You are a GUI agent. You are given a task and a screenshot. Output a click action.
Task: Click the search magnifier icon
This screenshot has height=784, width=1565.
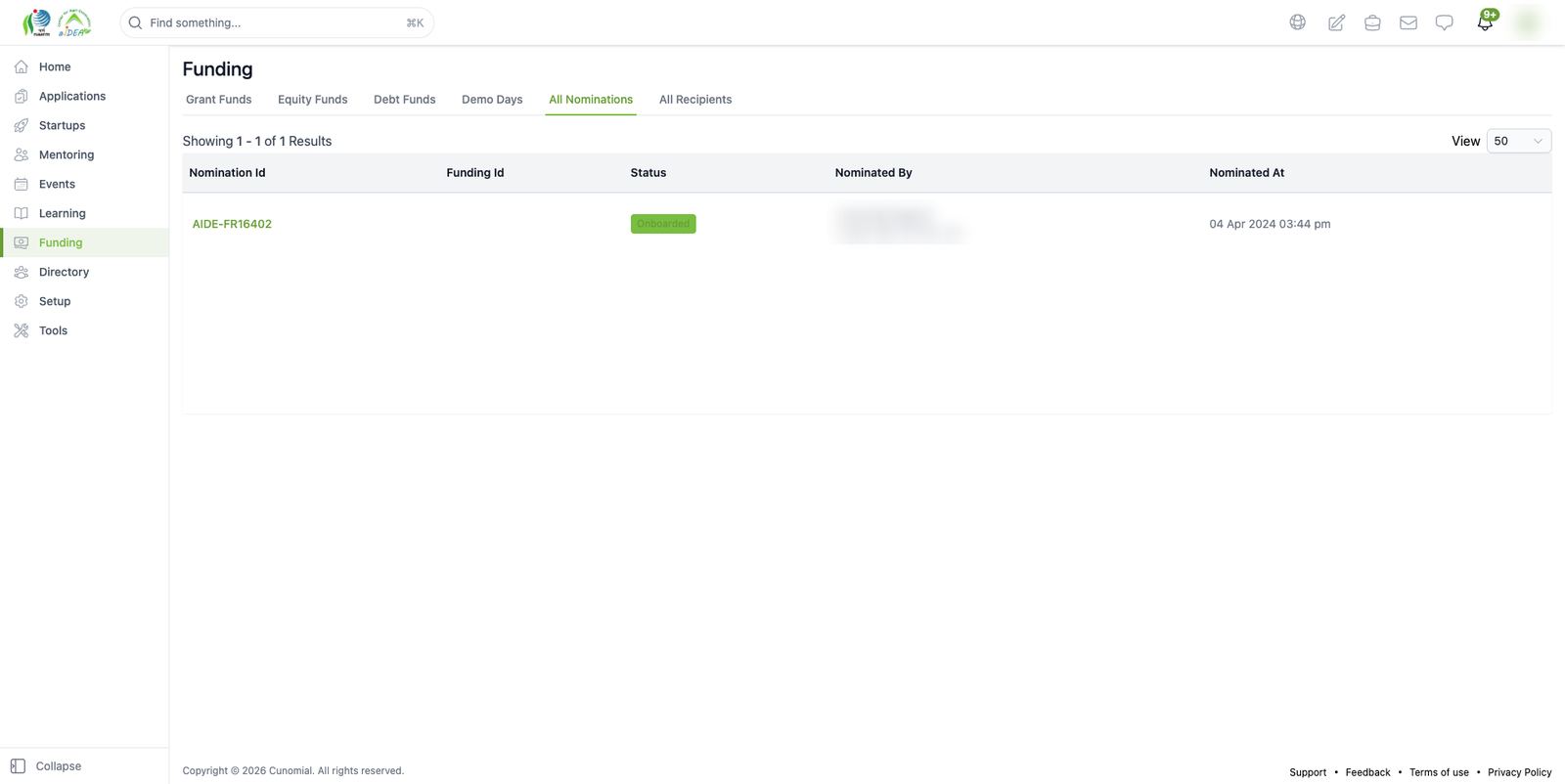(136, 22)
